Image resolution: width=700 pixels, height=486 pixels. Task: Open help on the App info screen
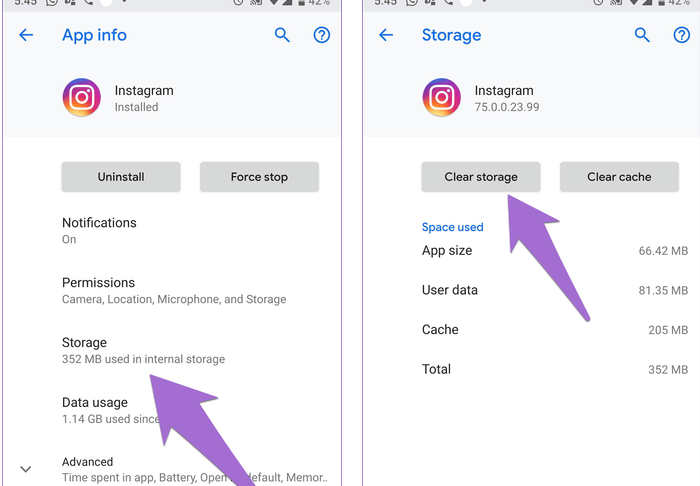pos(321,35)
